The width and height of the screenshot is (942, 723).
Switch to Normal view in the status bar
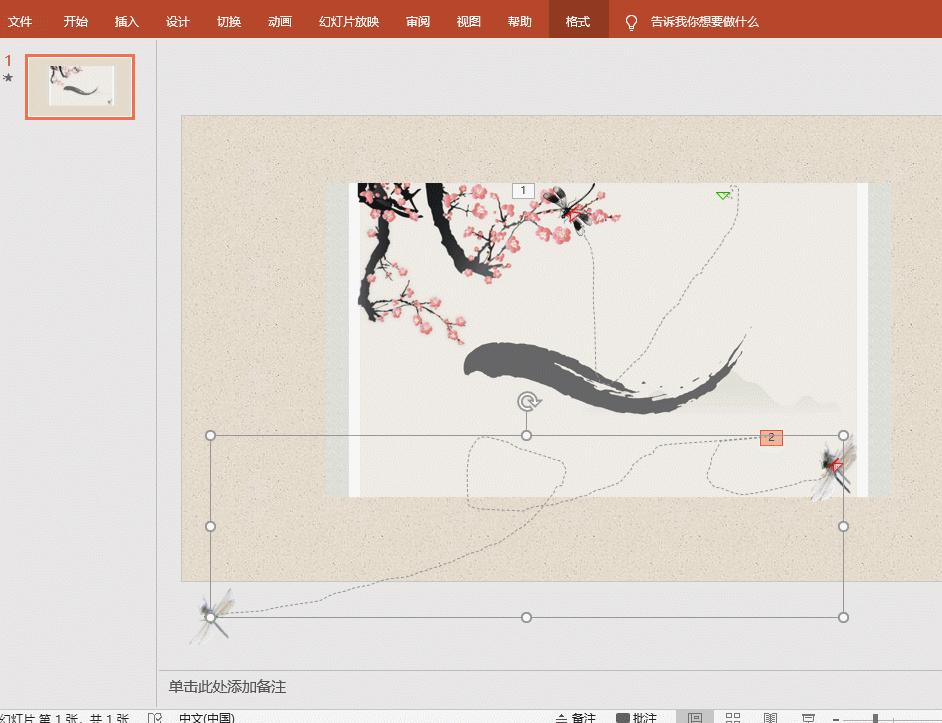pyautogui.click(x=696, y=716)
